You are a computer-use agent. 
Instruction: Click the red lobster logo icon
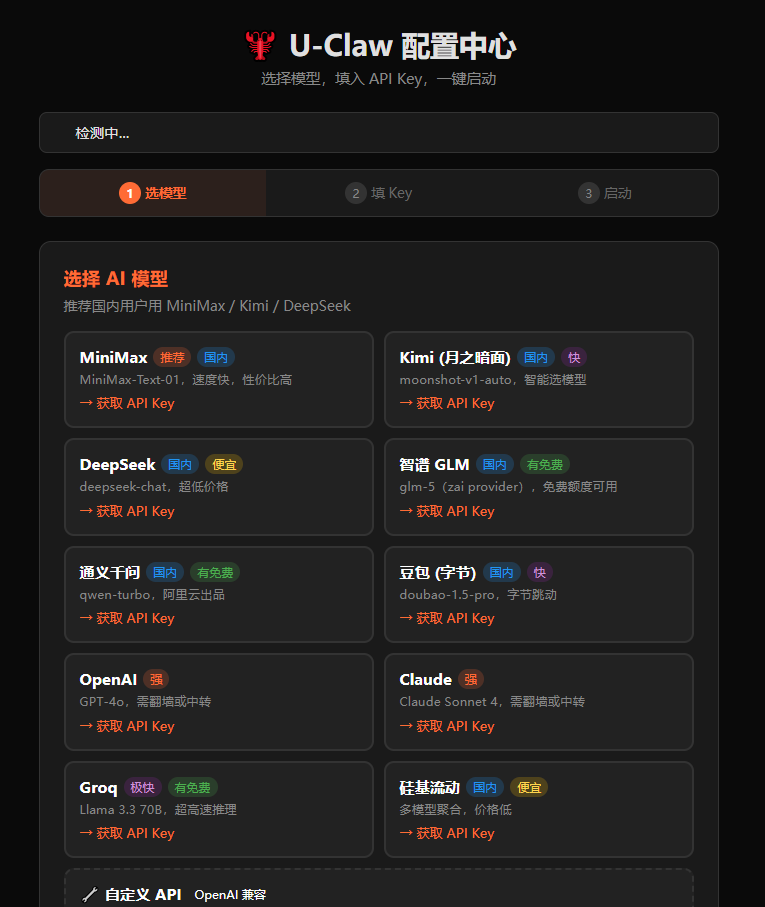260,45
